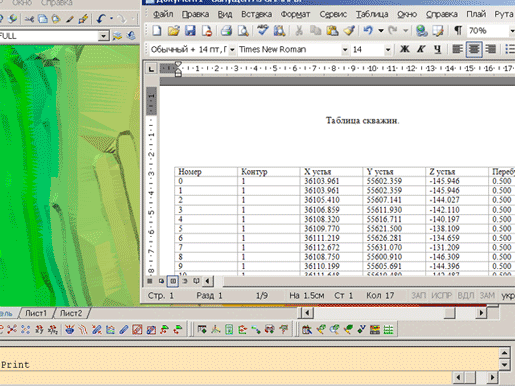This screenshot has width=515, height=386.
Task: Create a new blank document icon
Action: [157, 31]
